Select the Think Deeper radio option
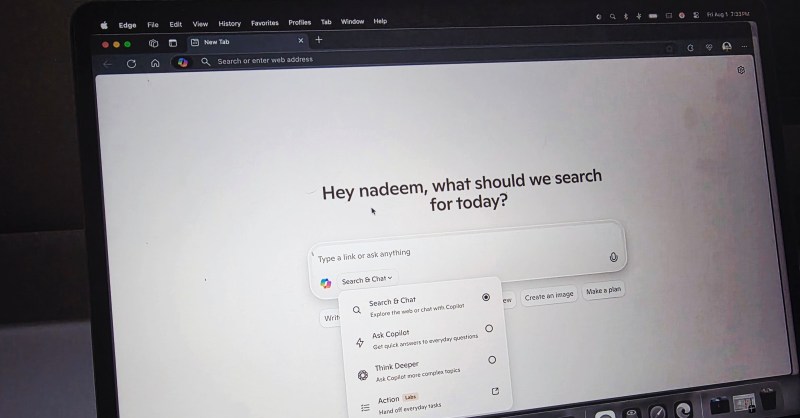Viewport: 800px width, 418px height. pyautogui.click(x=492, y=360)
